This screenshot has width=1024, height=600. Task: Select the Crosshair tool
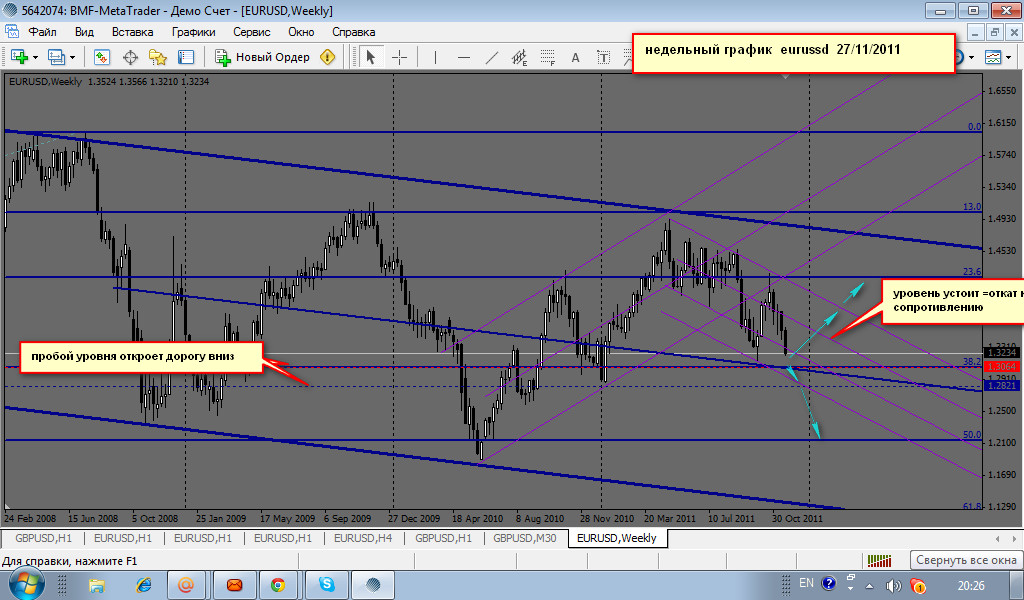[399, 57]
